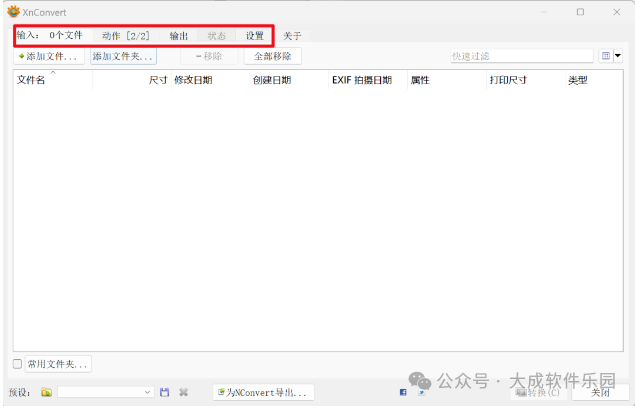Select the 关于 tab
Viewport: 635px width, 408px height.
[x=292, y=36]
